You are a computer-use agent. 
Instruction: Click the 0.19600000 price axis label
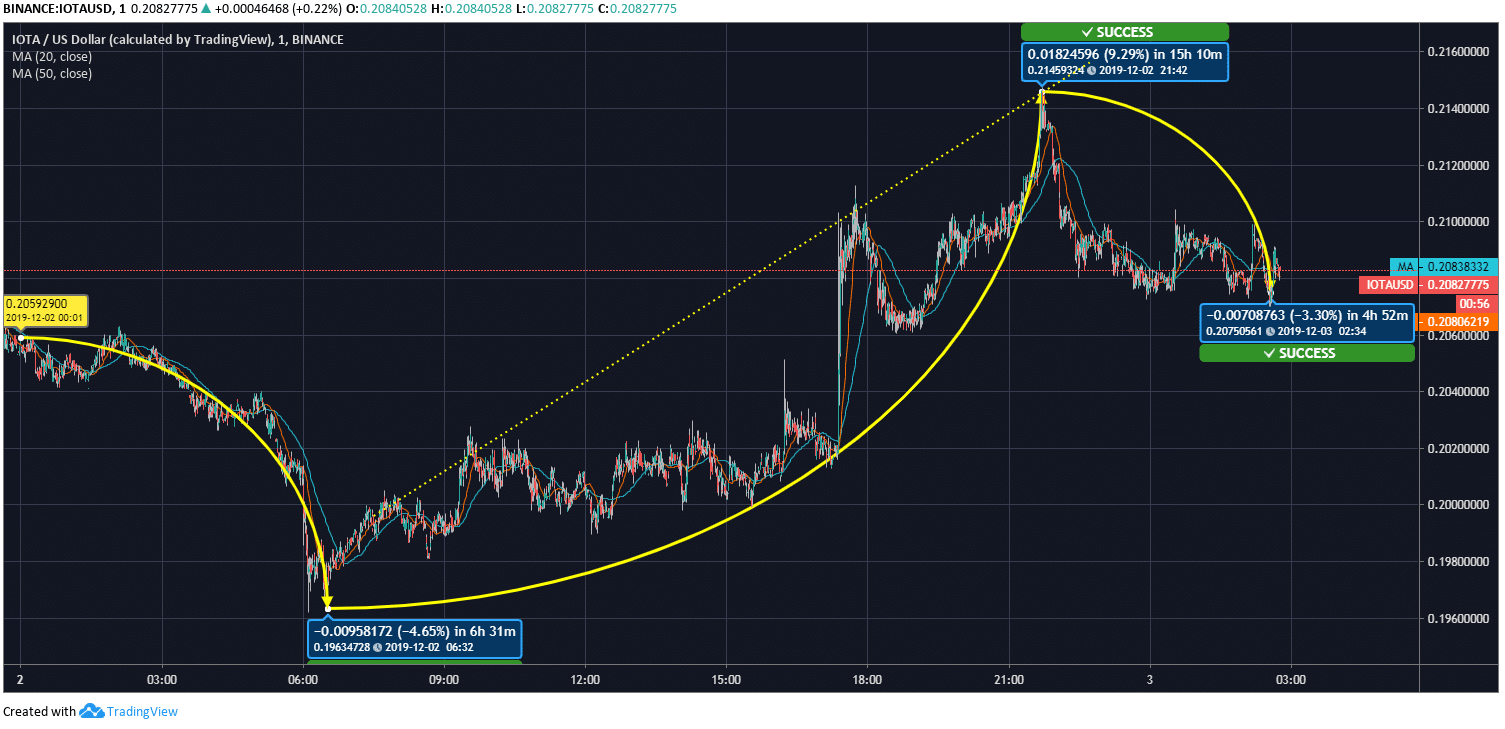[x=1460, y=619]
